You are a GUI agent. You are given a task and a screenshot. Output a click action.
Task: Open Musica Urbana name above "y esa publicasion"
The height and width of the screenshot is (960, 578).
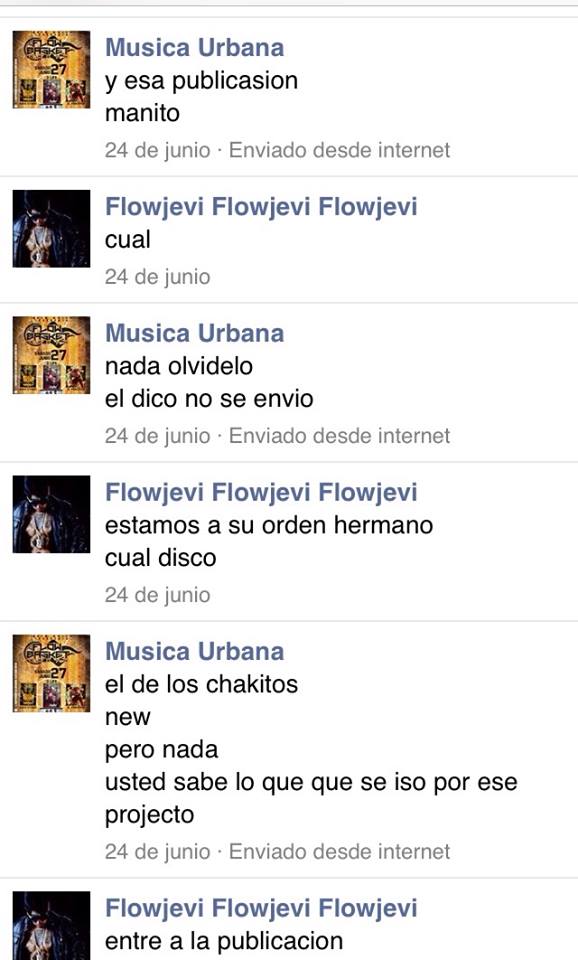pos(195,48)
